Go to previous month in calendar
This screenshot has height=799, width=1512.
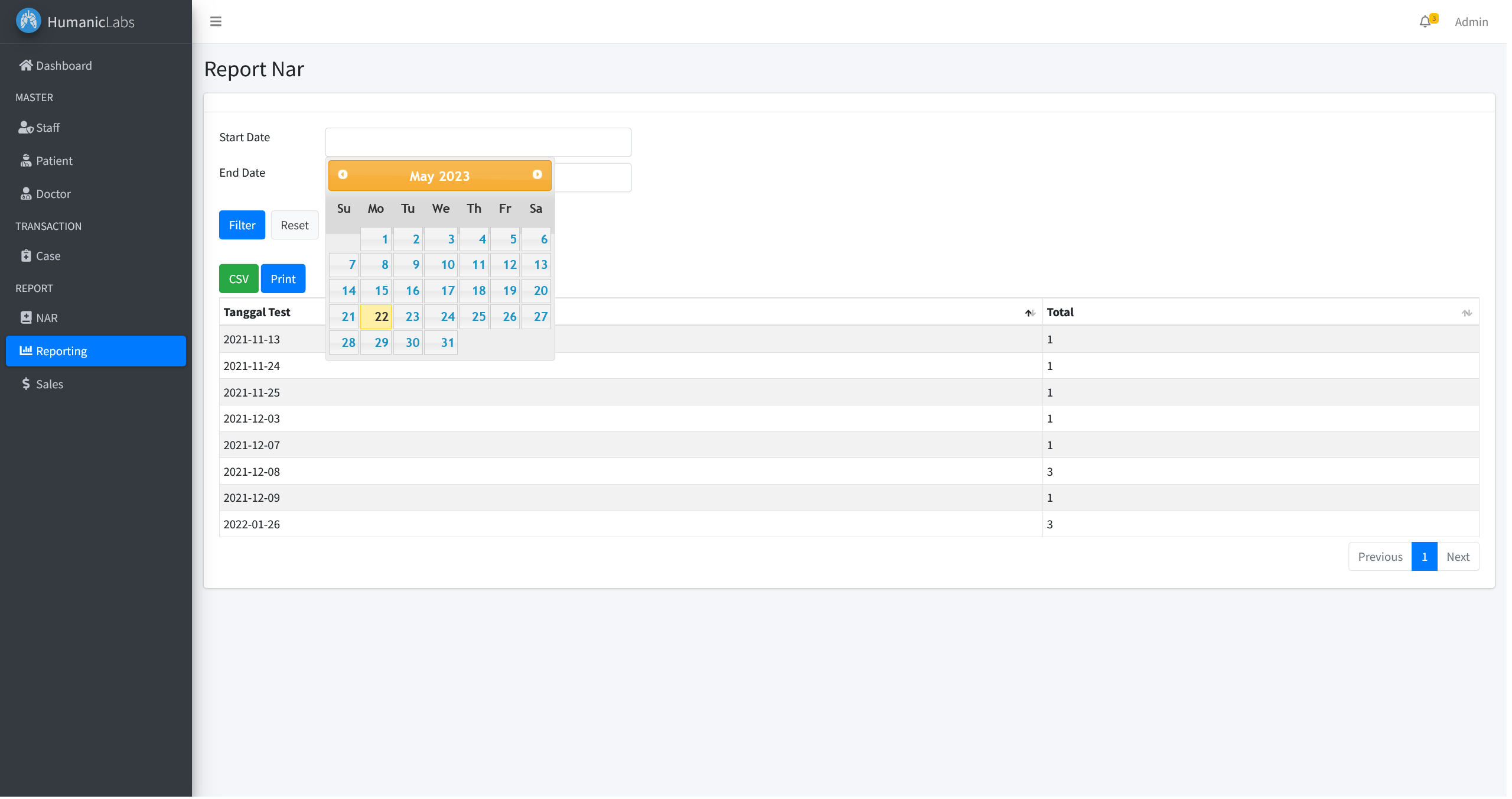point(343,174)
